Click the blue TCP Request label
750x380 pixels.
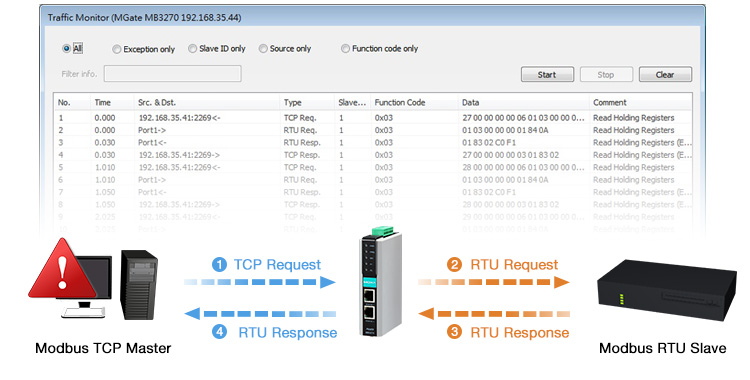pyautogui.click(x=277, y=265)
